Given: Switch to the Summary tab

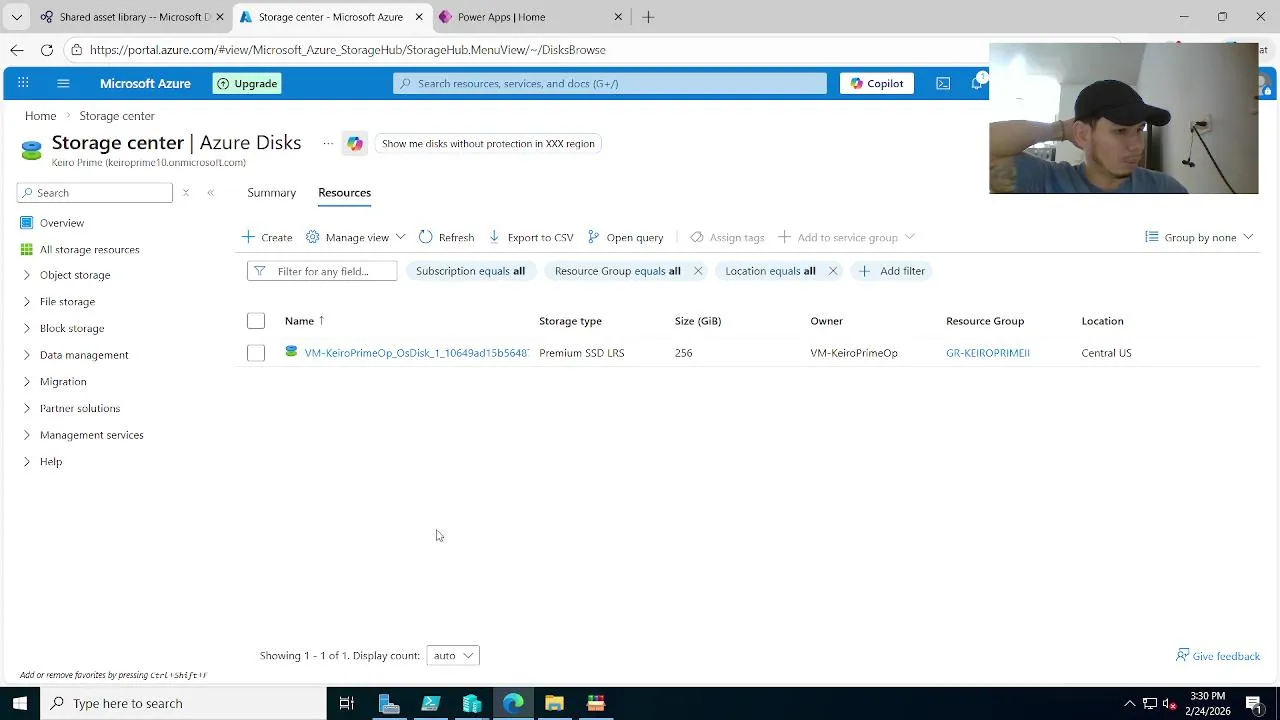Looking at the screenshot, I should 271,192.
